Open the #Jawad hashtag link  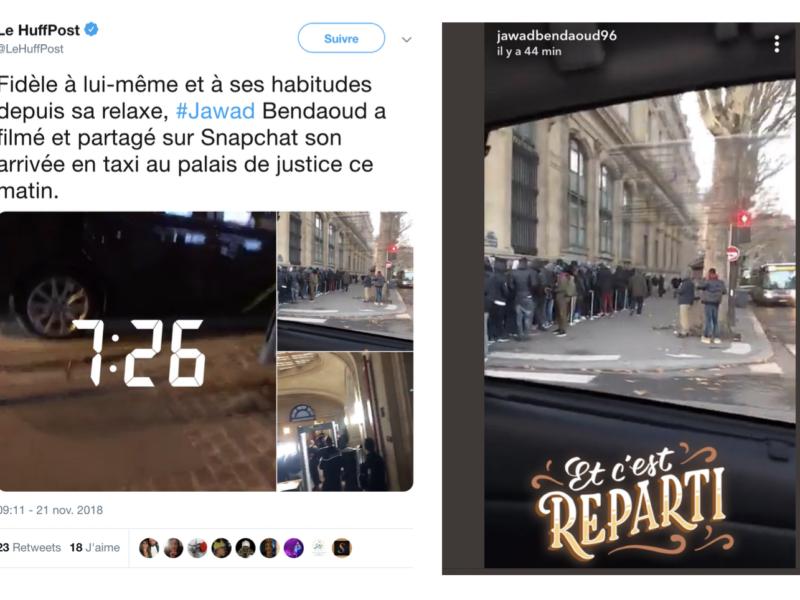[x=215, y=111]
